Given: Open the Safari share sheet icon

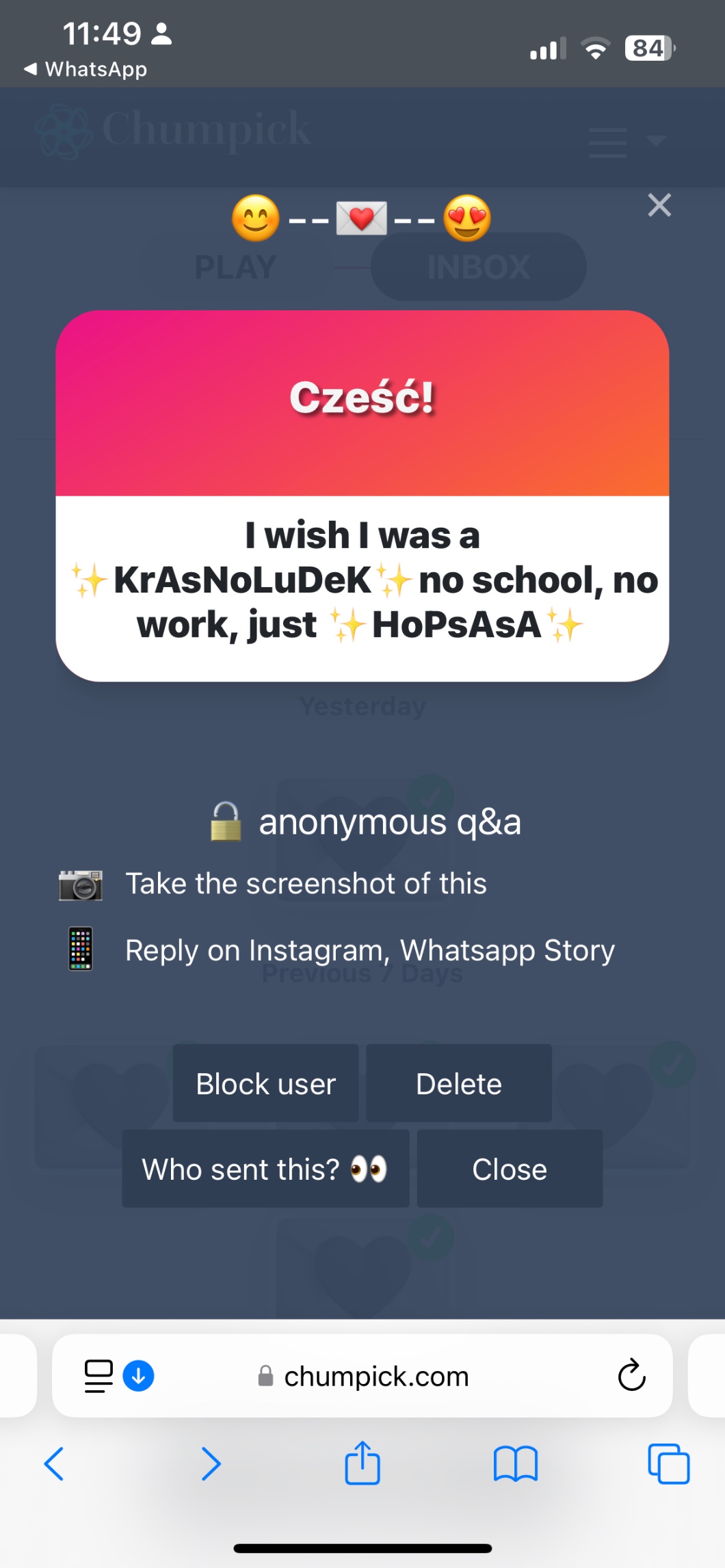Looking at the screenshot, I should tap(362, 1463).
